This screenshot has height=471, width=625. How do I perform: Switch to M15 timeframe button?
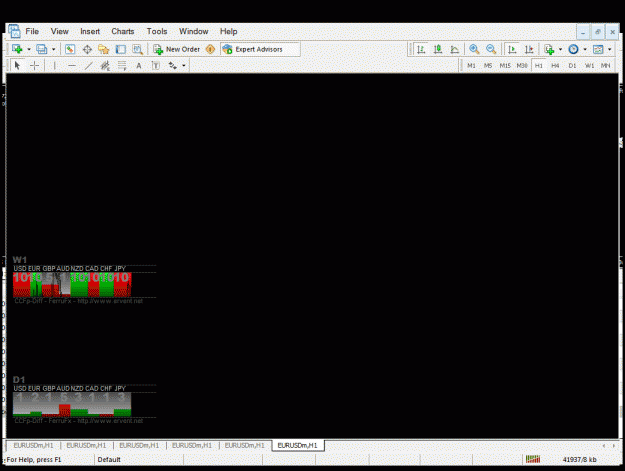coord(505,65)
